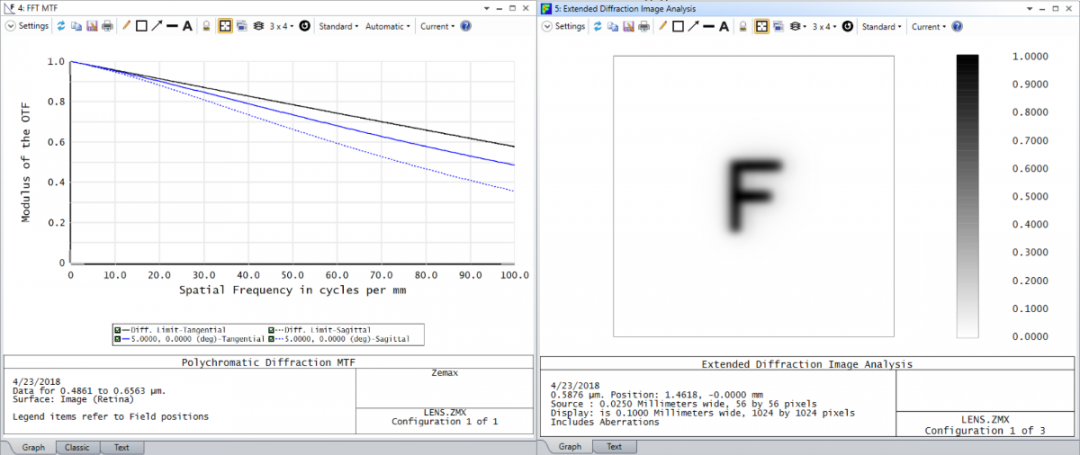This screenshot has width=1080, height=455.
Task: Click the lock window icon in Extended Diffraction toolbar
Action: (743, 26)
